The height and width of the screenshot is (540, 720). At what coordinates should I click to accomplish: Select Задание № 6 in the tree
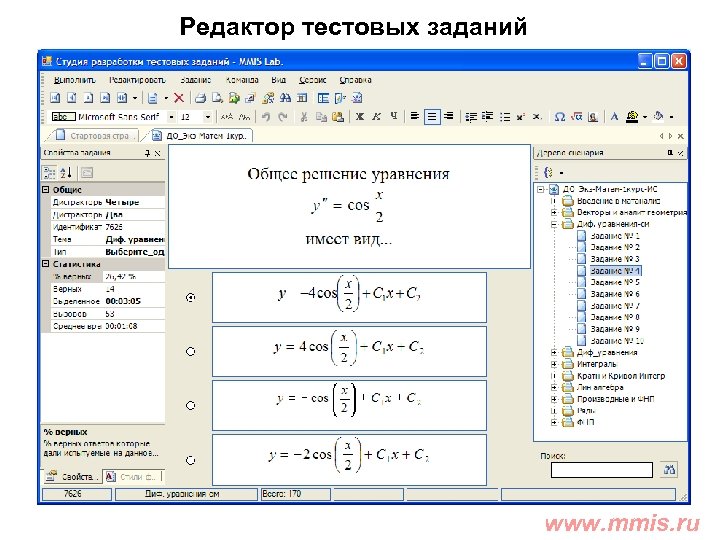coord(614,294)
